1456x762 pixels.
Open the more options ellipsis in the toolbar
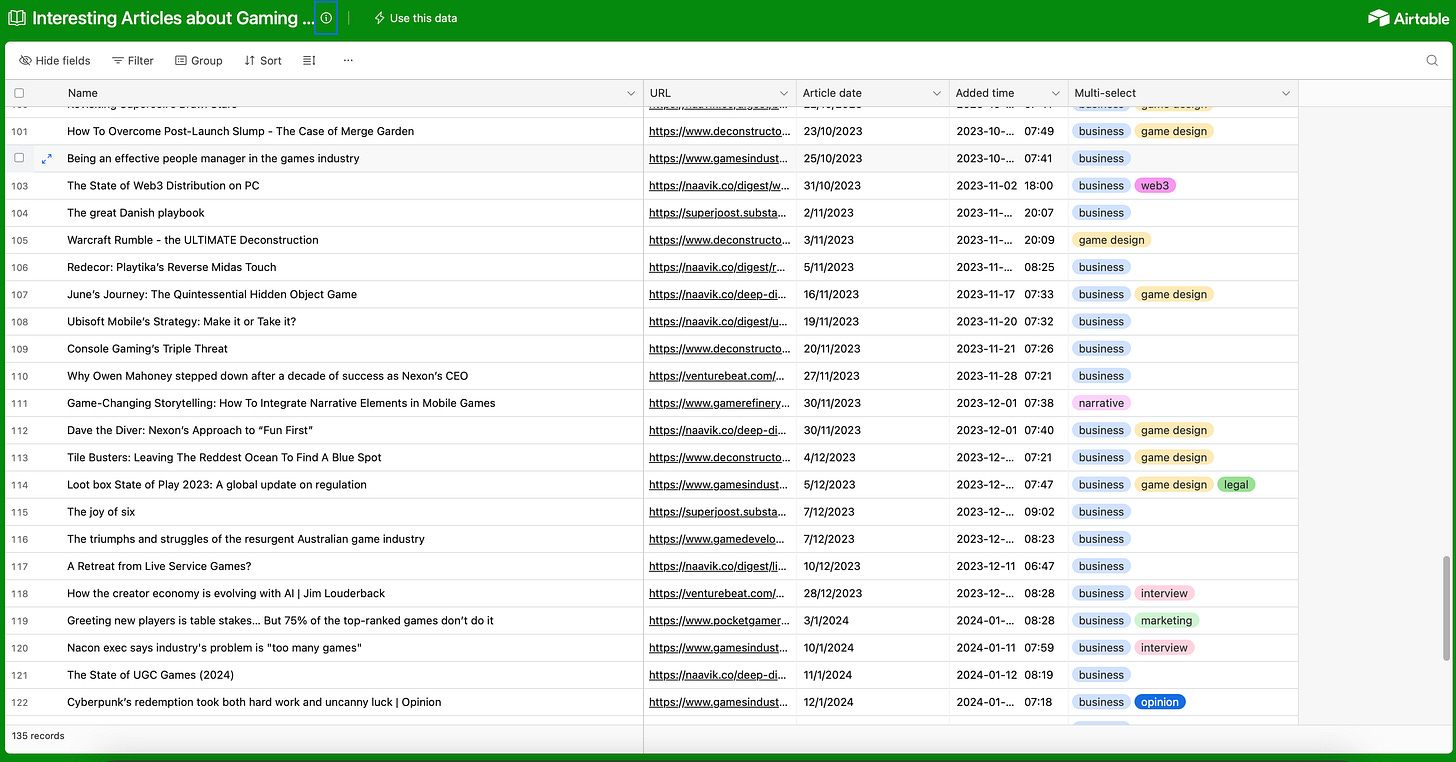(x=348, y=60)
